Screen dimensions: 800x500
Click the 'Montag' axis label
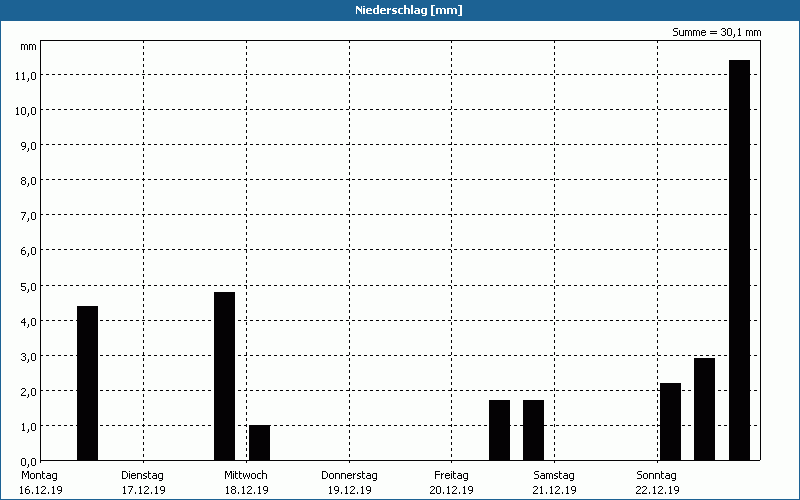39,475
